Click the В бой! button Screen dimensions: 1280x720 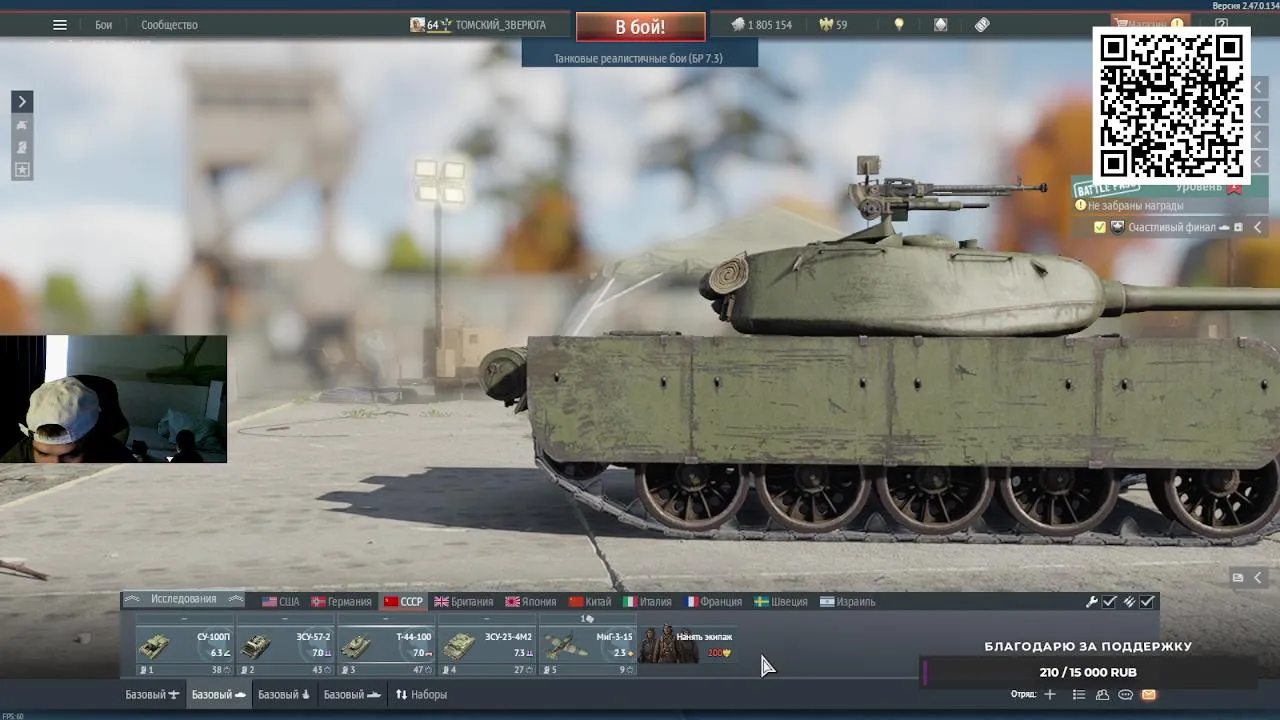(640, 27)
